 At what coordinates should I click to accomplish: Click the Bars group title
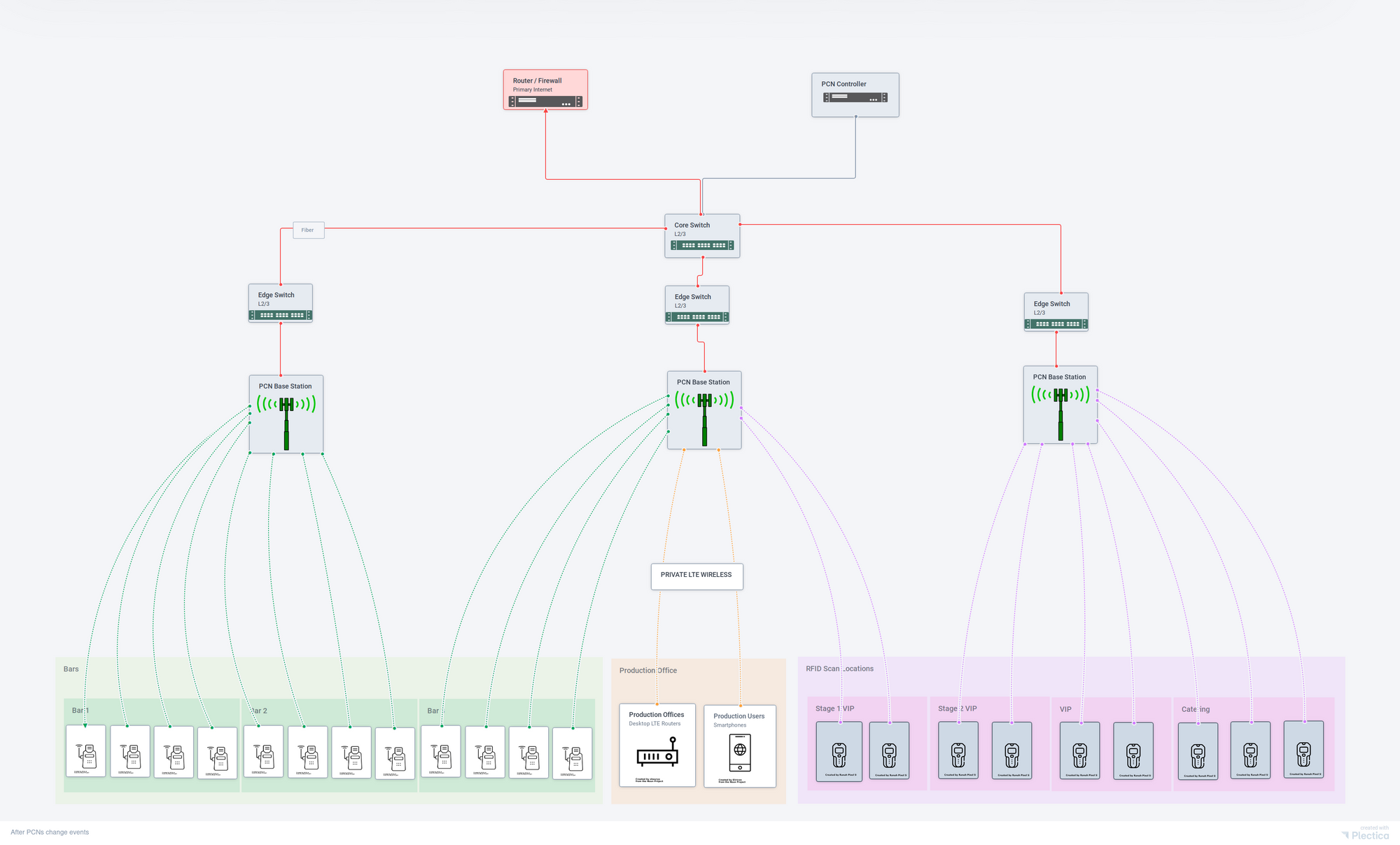coord(71,669)
